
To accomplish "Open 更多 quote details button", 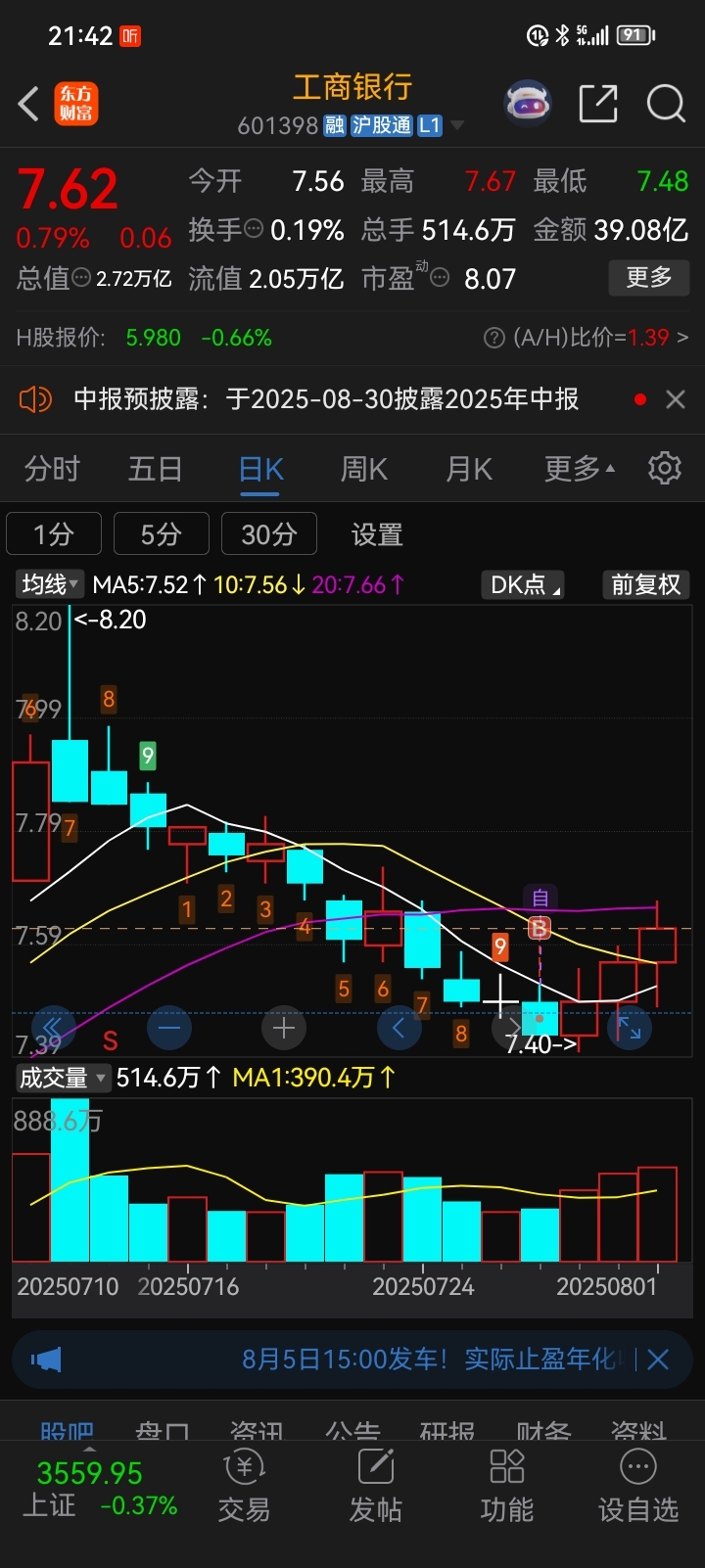I will pos(648,278).
